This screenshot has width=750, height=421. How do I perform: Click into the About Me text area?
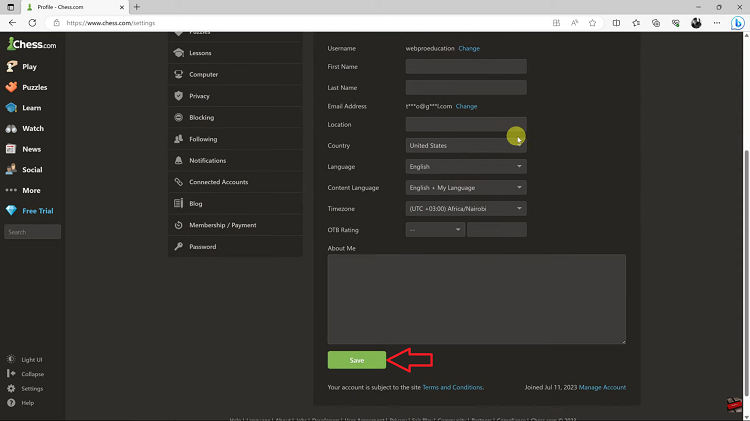click(x=476, y=299)
